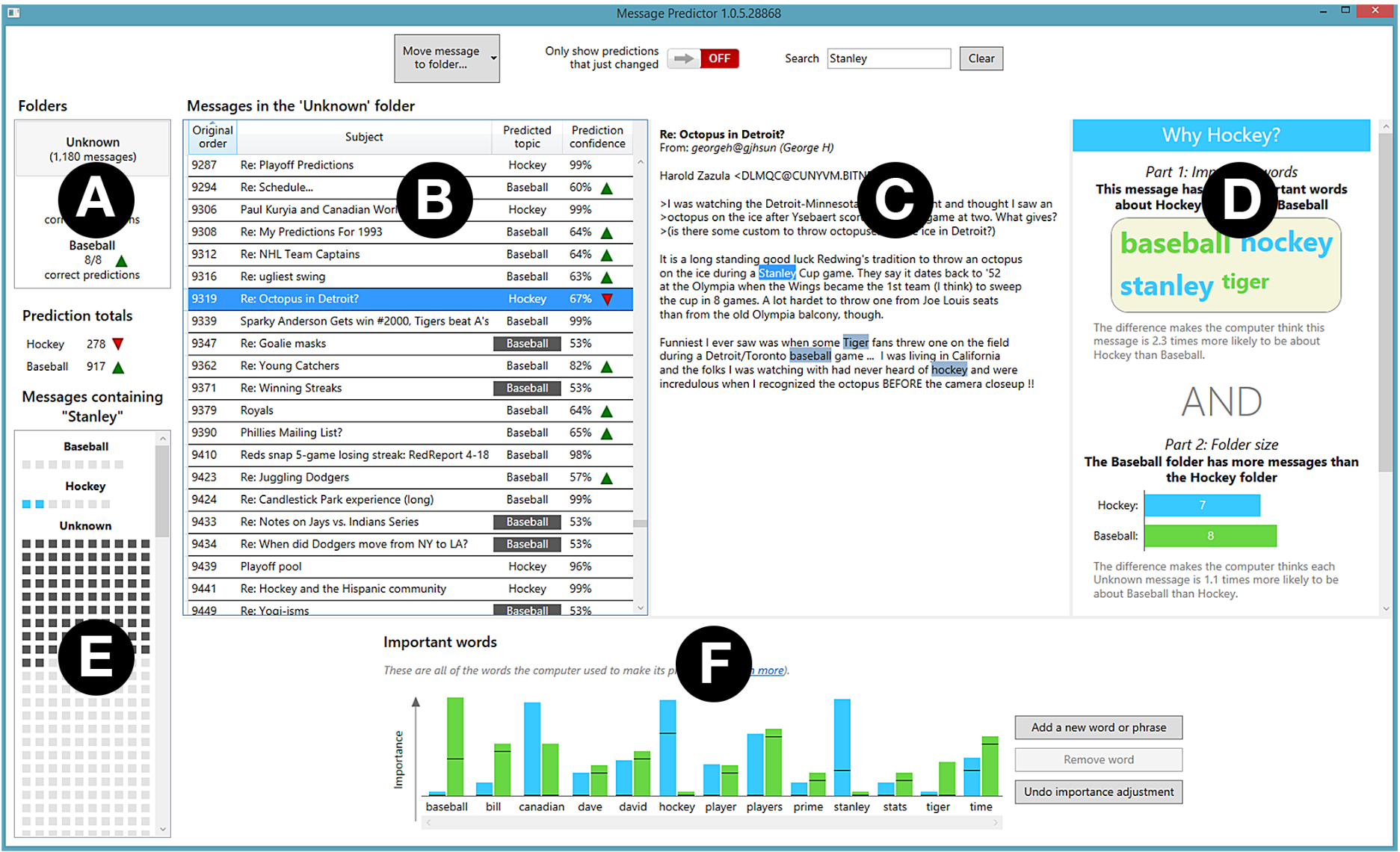
Task: Click the message list vertical scrollbar down arrow
Action: pyautogui.click(x=641, y=608)
